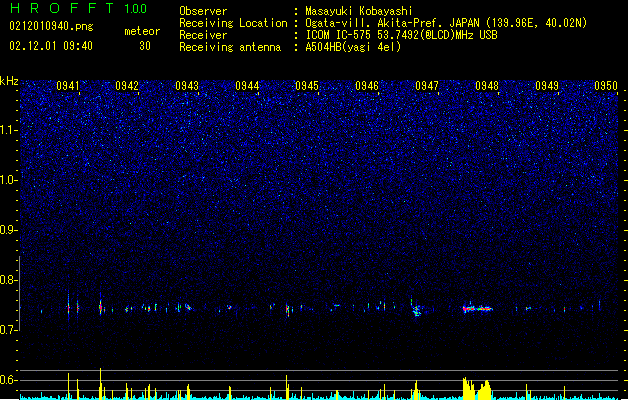Screen dimensions: 629x400
Task: Click the 0950 time marker
Action: (606, 85)
